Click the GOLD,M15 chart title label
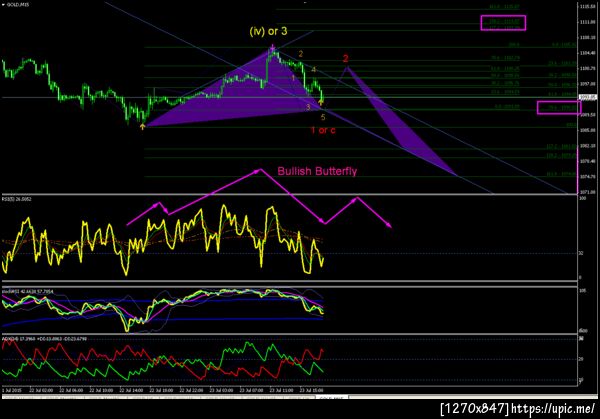This screenshot has width=600, height=419. click(x=17, y=5)
